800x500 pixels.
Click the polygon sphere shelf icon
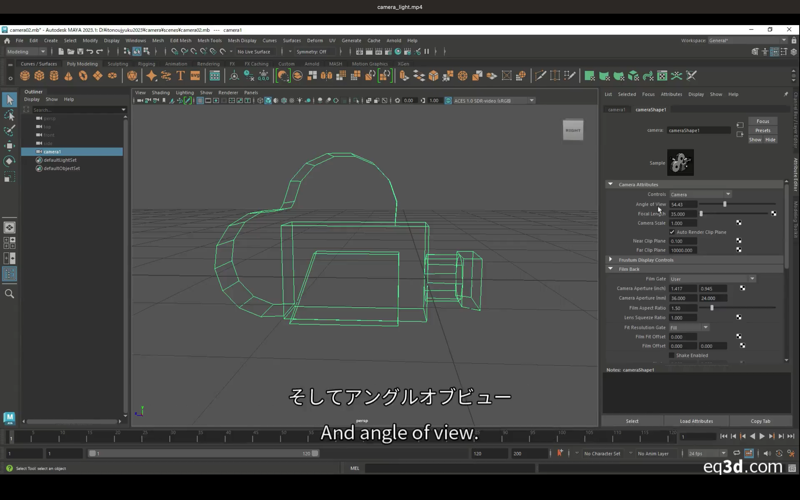pos(27,76)
